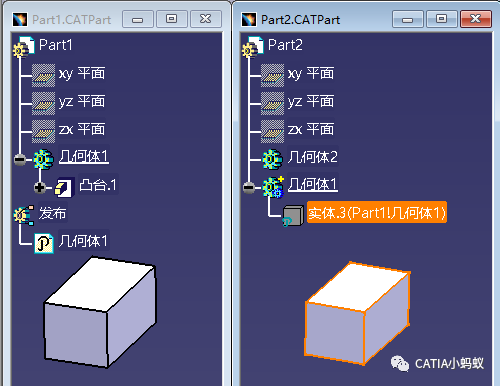Close the Part1.CATPart window
The image size is (500, 386).
[206, 19]
